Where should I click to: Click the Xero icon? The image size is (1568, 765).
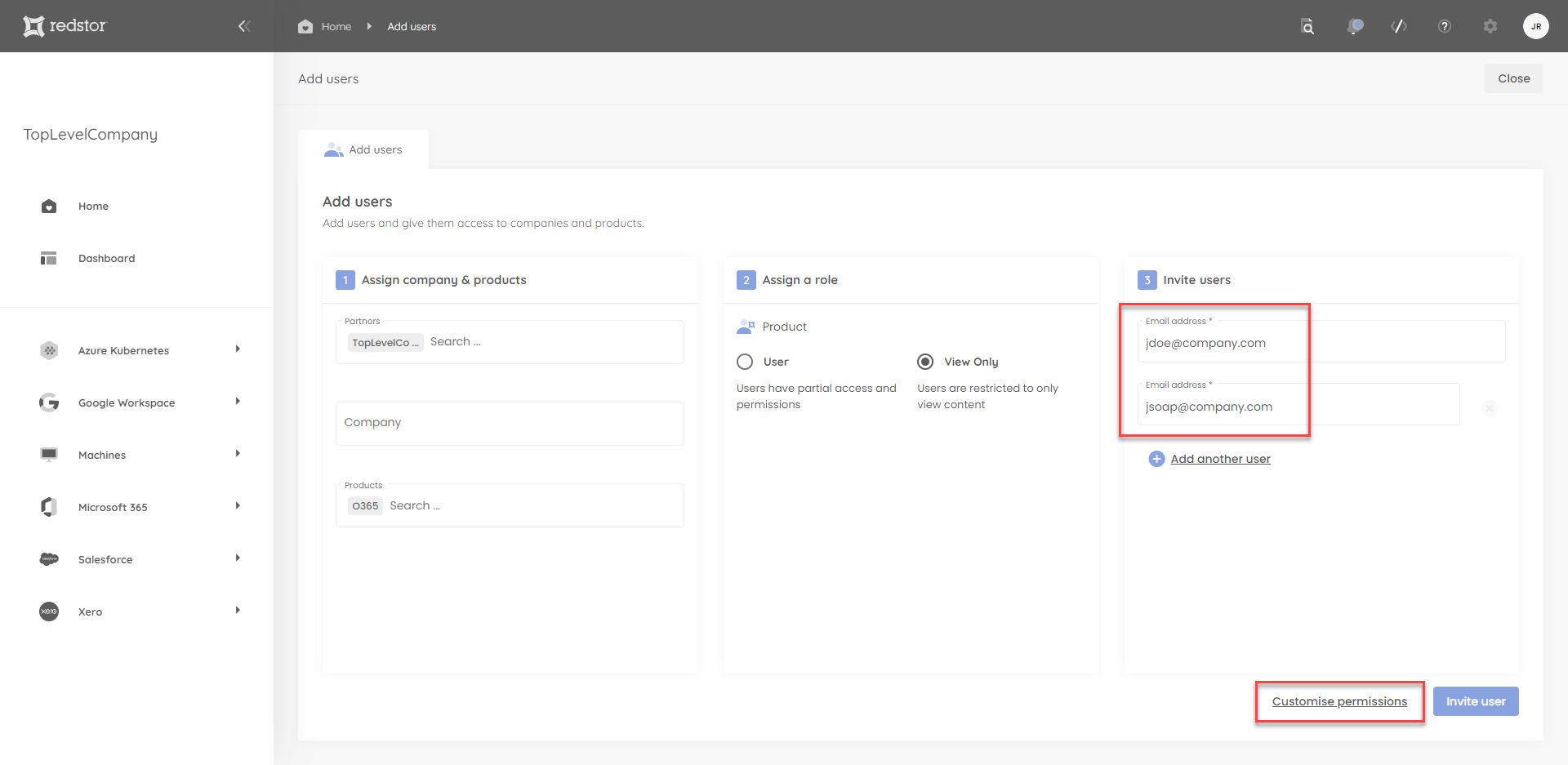pos(49,612)
